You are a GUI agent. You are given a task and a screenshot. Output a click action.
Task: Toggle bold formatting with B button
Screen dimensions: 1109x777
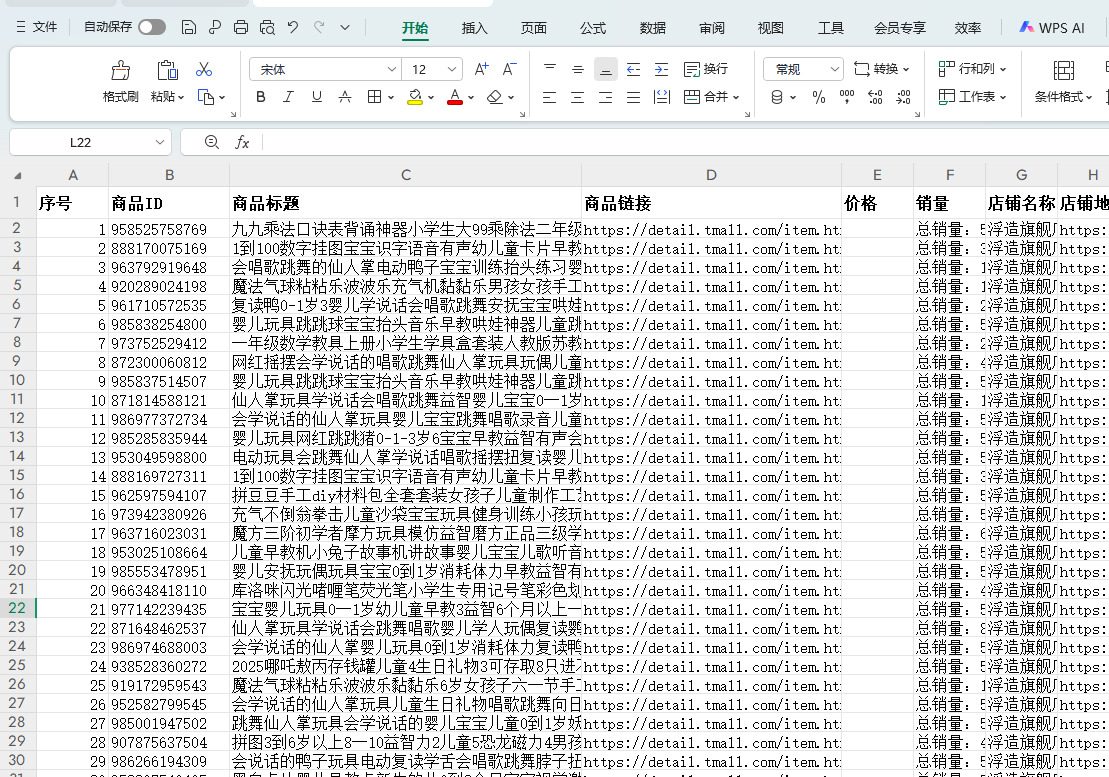tap(261, 97)
